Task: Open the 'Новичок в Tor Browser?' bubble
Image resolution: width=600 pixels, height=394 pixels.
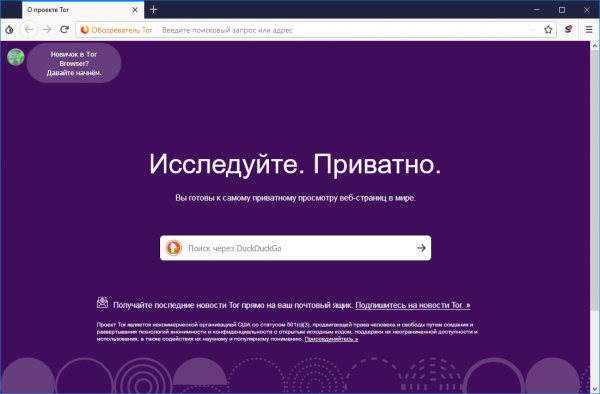Action: pos(74,63)
